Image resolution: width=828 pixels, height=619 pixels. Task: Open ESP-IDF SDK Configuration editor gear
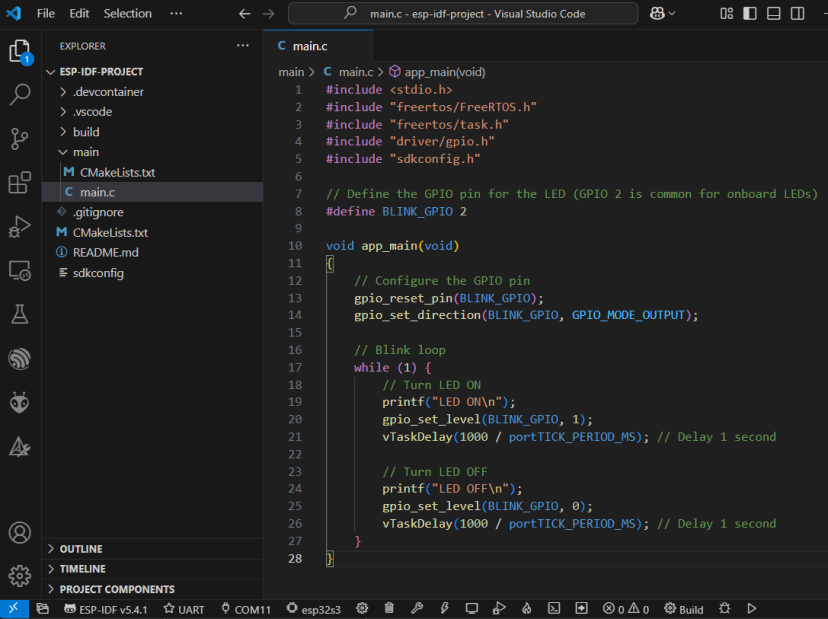[x=362, y=608]
